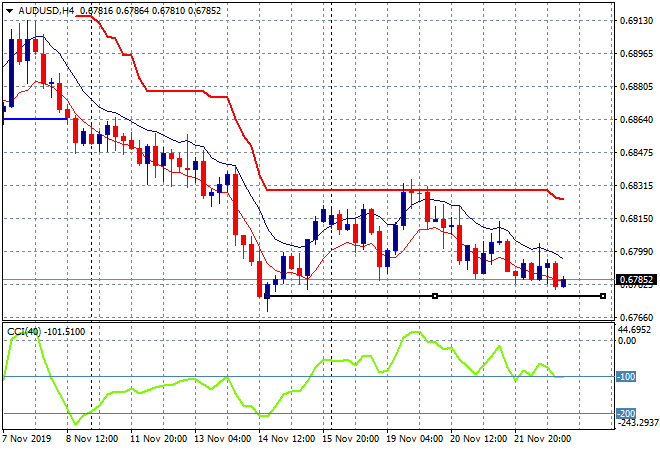Screen dimensions: 660x450
Task: Select the current price label 0.67852
Action: point(636,280)
